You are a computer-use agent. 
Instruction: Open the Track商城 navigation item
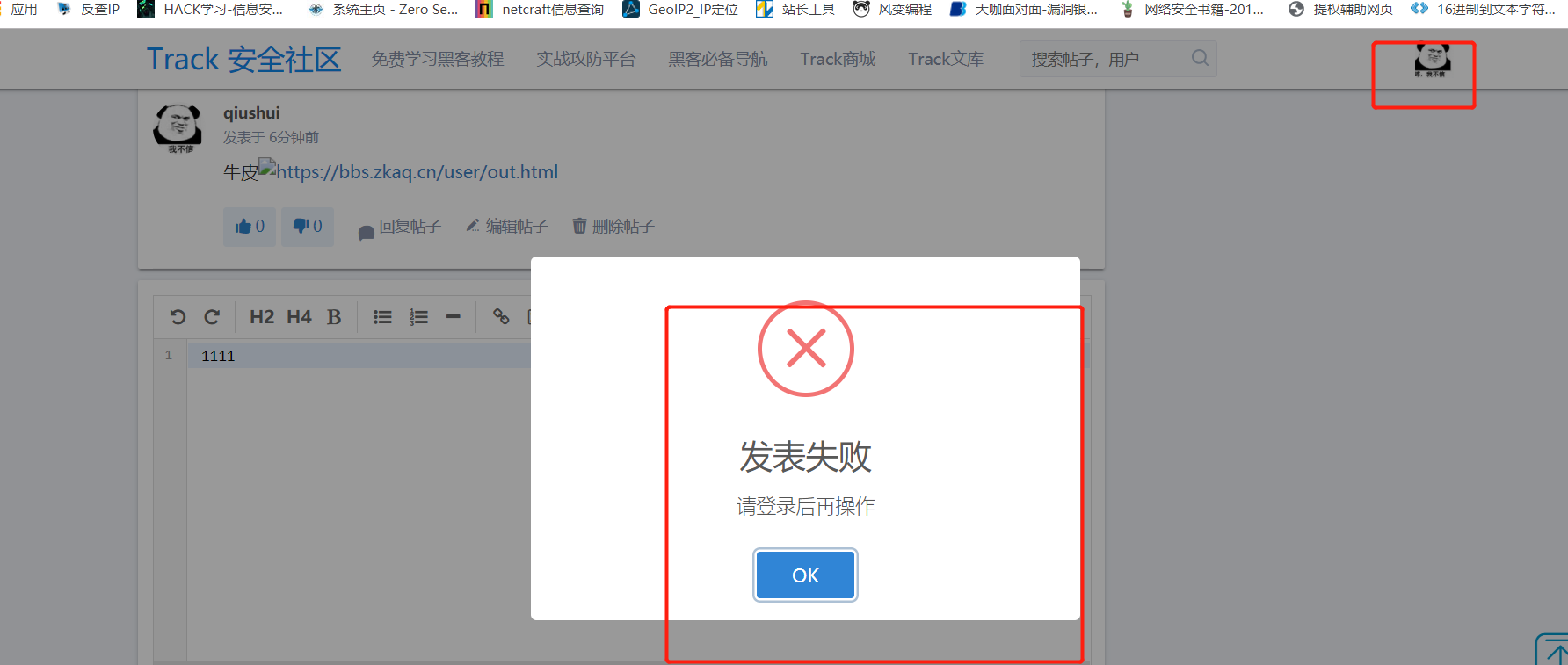pyautogui.click(x=838, y=59)
